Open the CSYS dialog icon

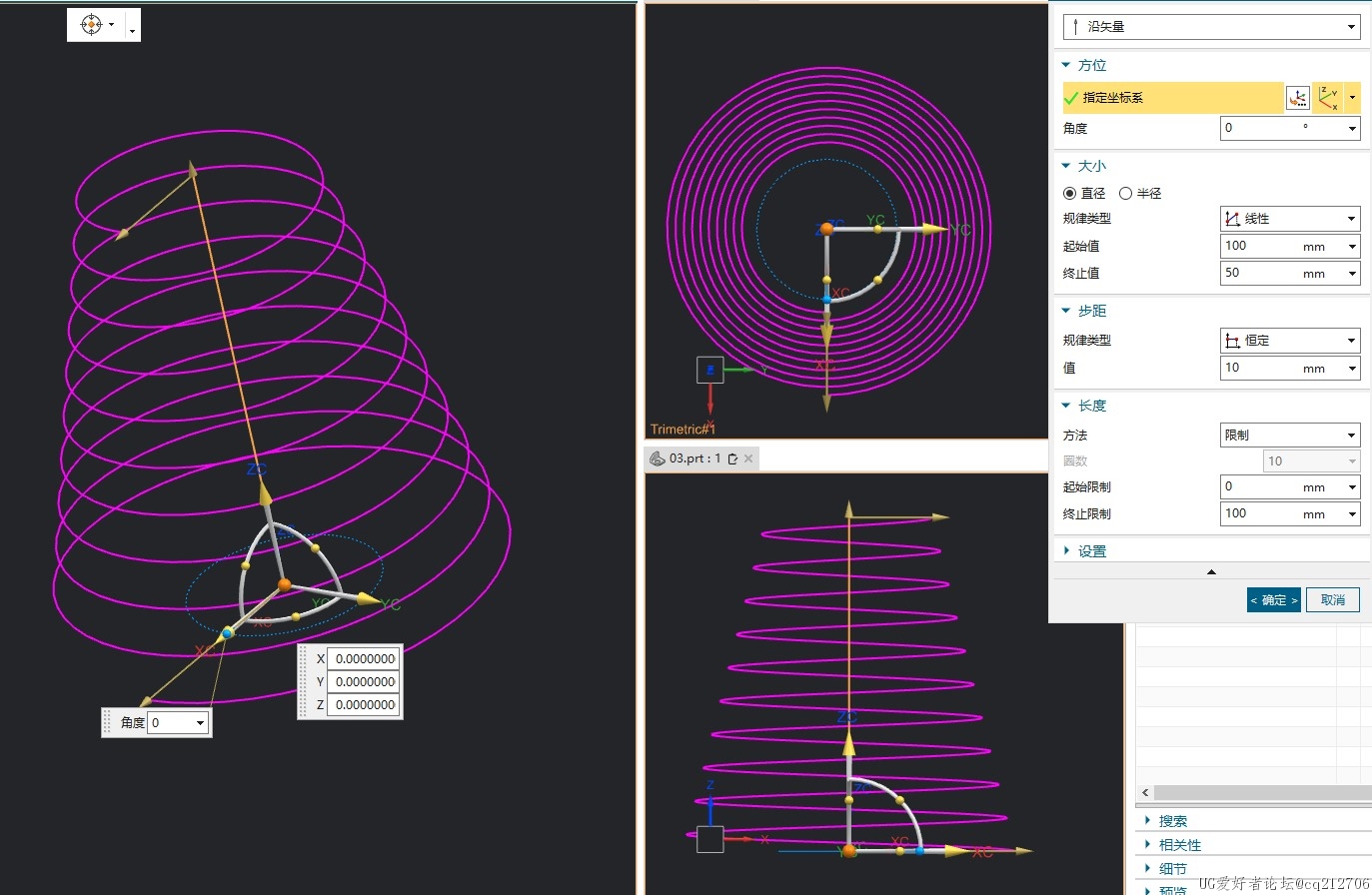(x=1297, y=98)
